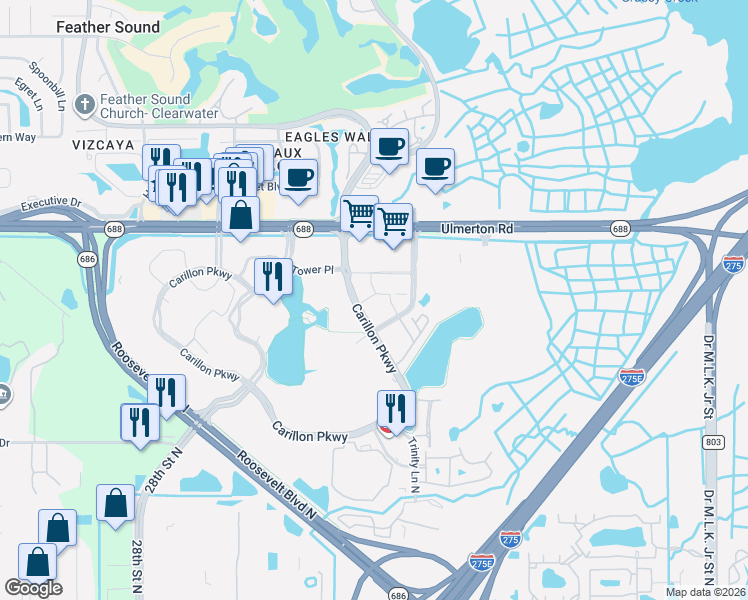Click the Feather Sound neighborhood label

click(x=108, y=27)
